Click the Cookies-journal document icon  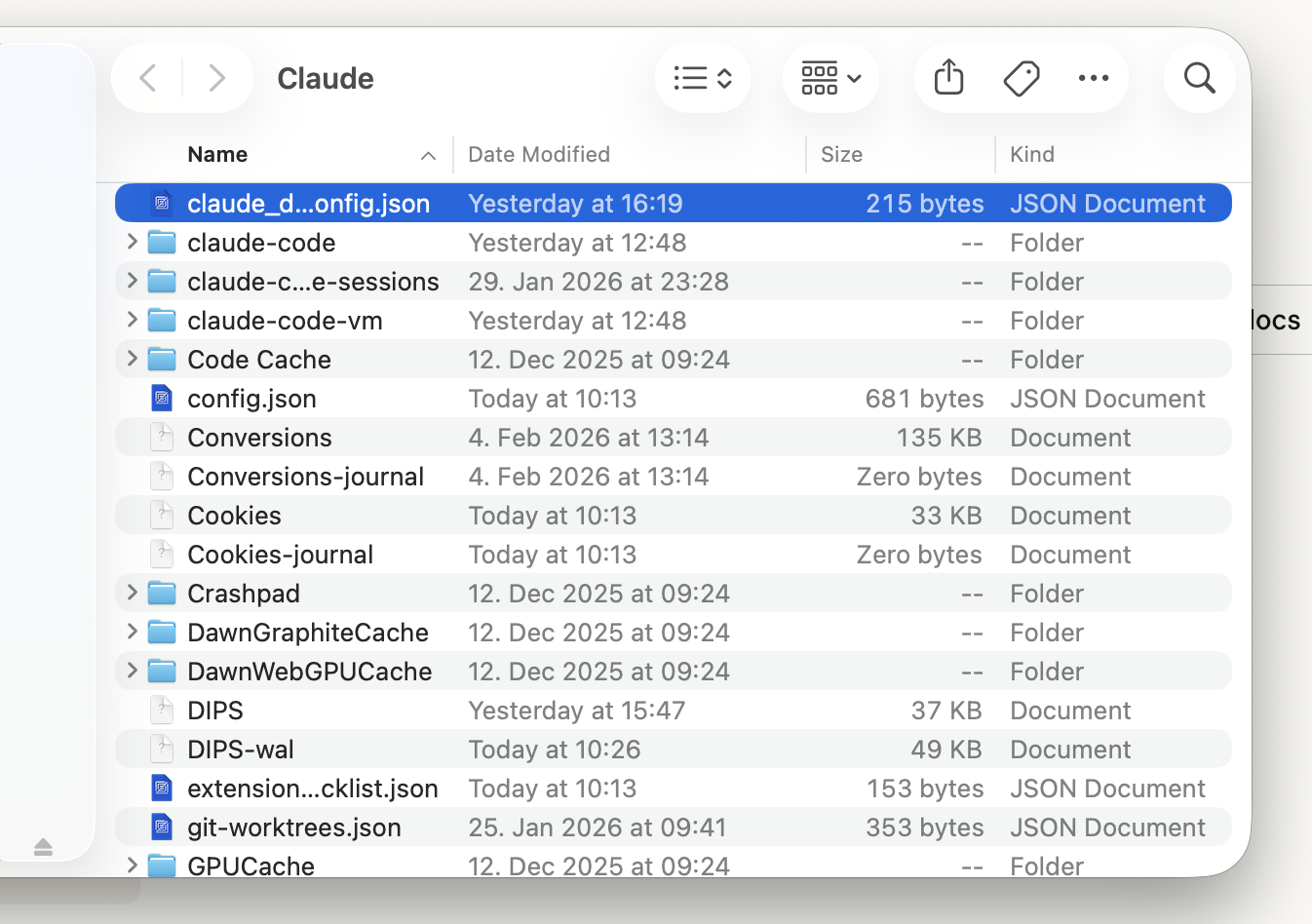tap(162, 554)
